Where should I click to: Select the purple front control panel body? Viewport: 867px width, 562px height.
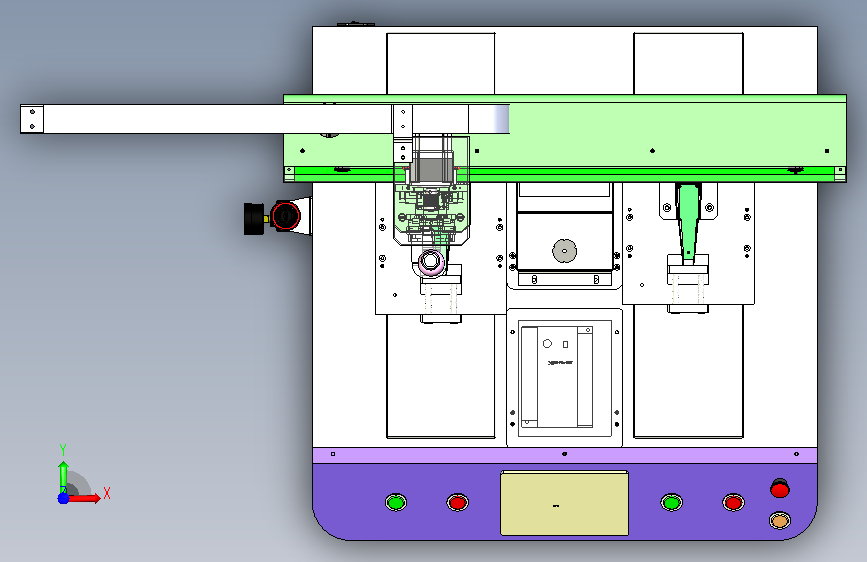[x=565, y=501]
